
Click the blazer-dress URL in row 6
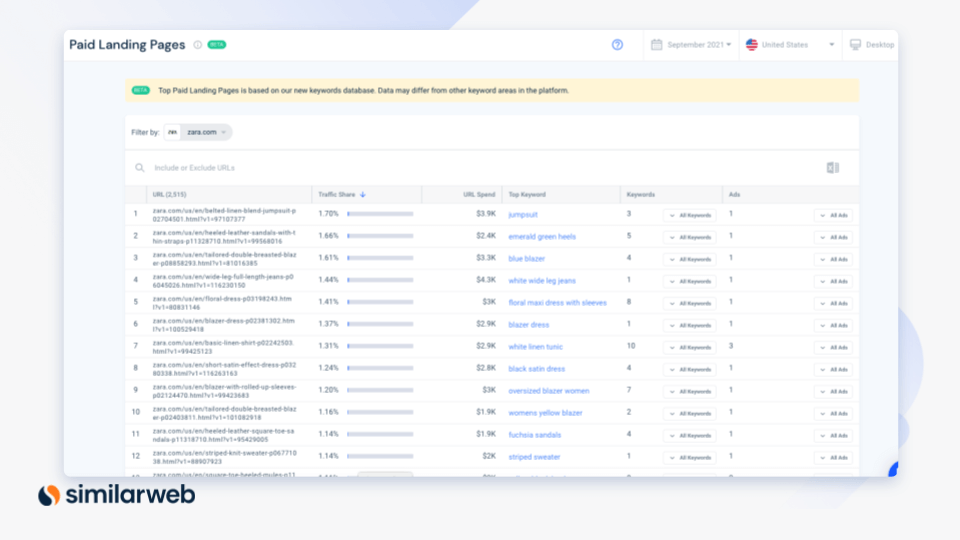(x=223, y=325)
